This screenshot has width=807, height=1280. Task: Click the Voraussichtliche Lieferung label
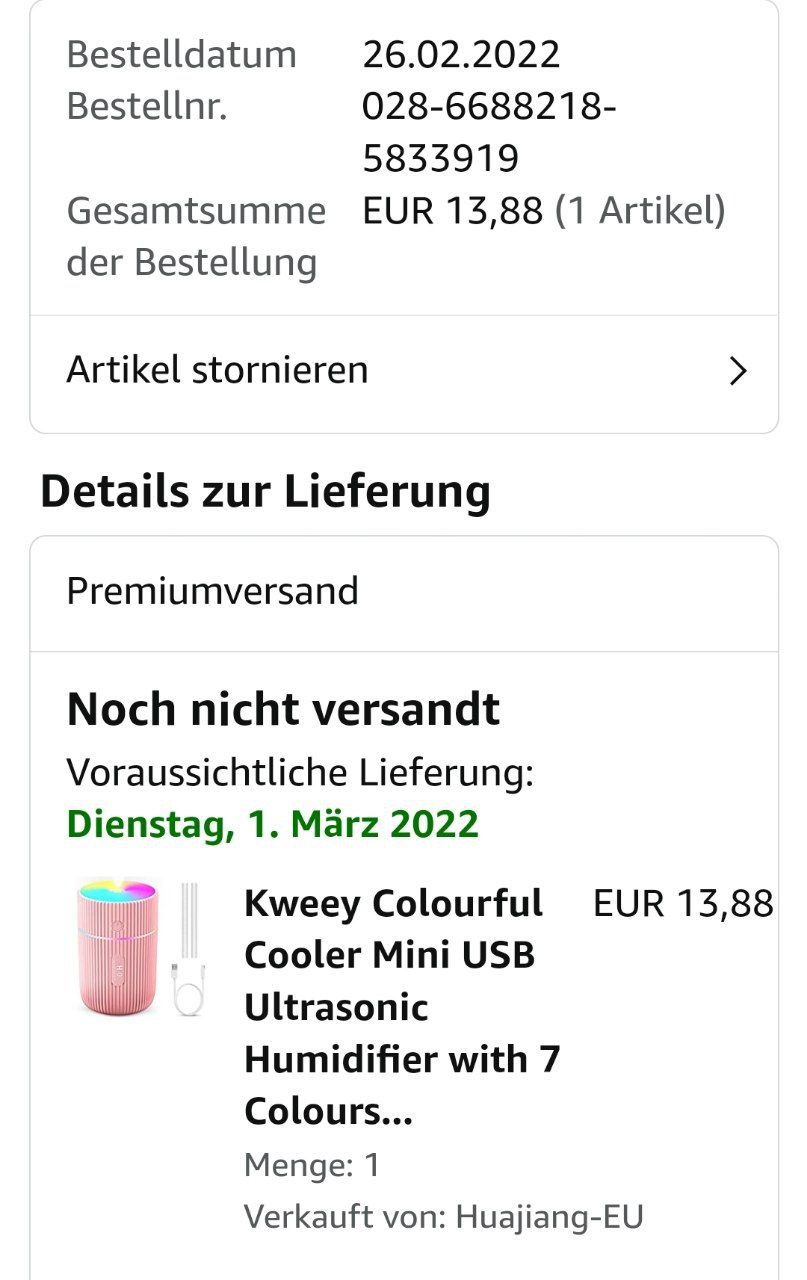click(x=300, y=772)
